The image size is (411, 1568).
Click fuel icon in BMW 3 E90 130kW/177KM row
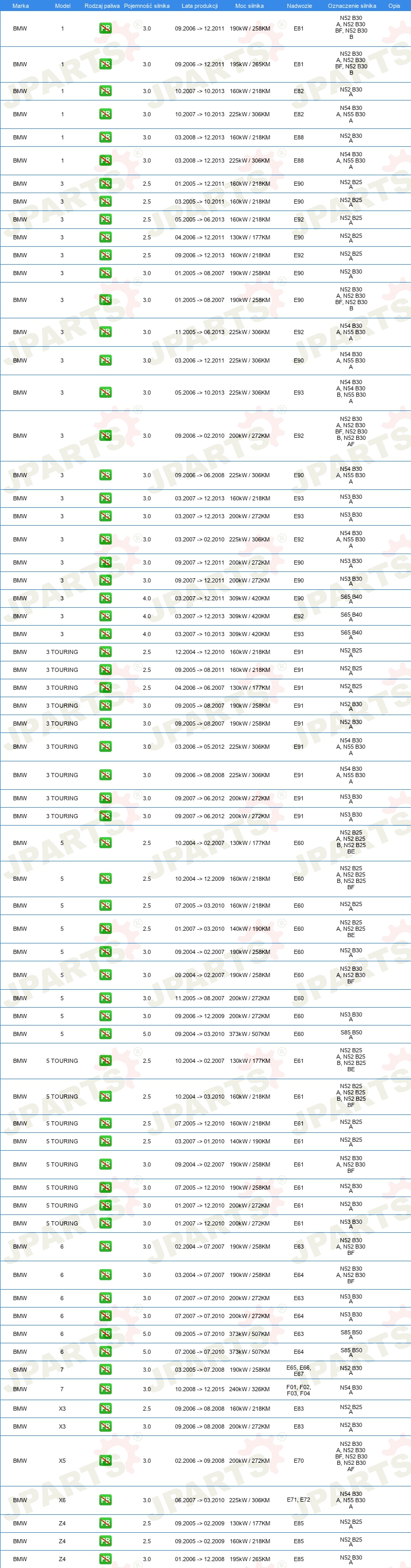point(105,237)
